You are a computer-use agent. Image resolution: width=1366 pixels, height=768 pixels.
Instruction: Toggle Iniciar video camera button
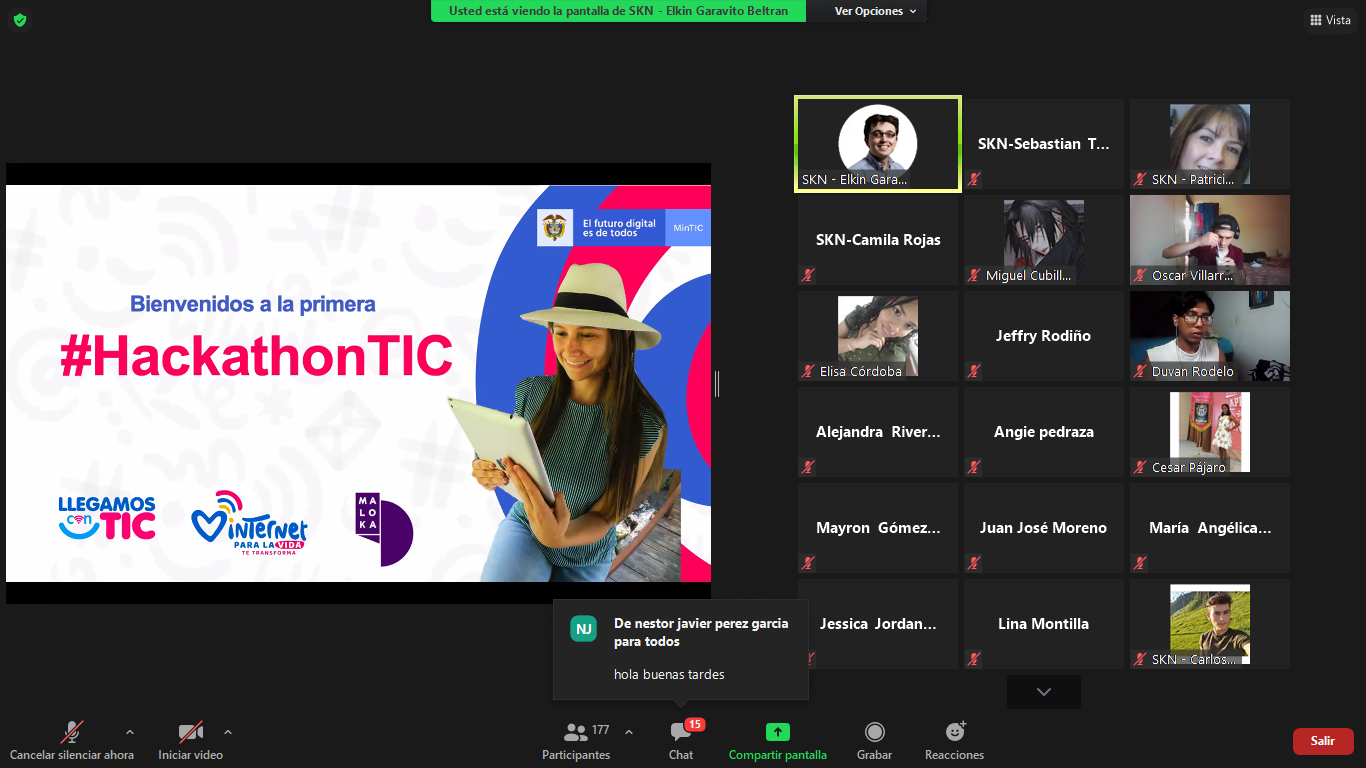pos(190,732)
